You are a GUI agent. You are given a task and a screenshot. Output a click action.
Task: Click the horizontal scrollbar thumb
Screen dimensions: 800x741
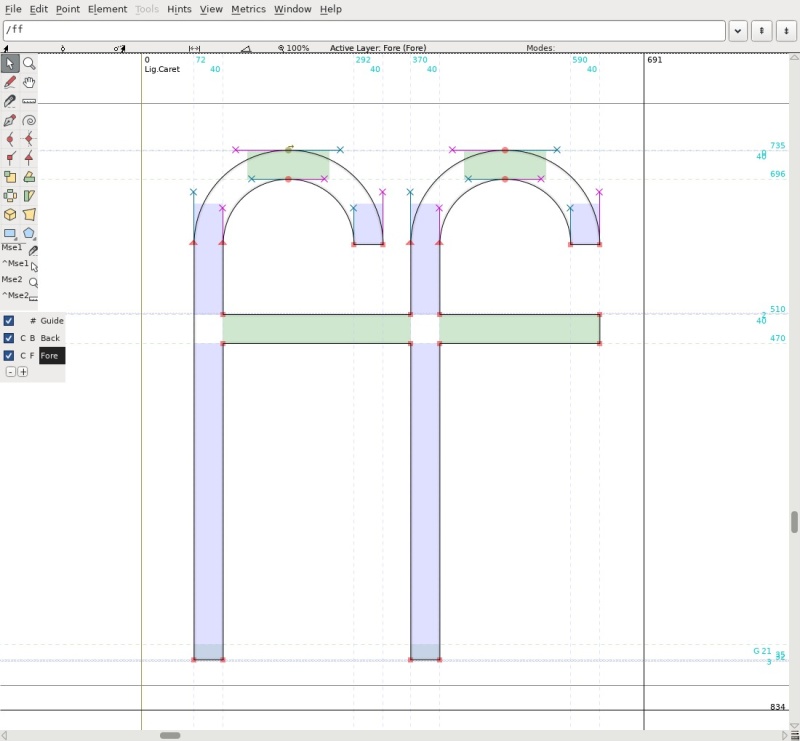(x=170, y=735)
